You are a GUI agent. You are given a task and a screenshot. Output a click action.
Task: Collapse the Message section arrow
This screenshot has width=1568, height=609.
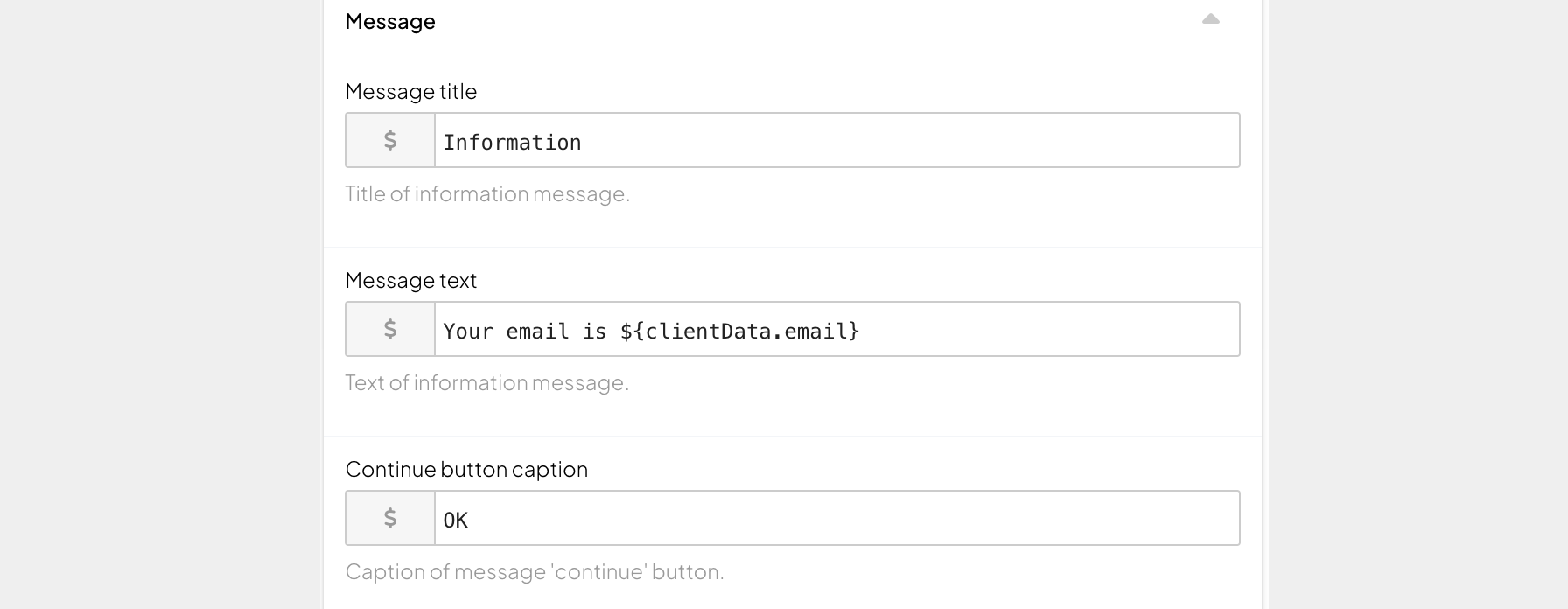pos(1210,19)
